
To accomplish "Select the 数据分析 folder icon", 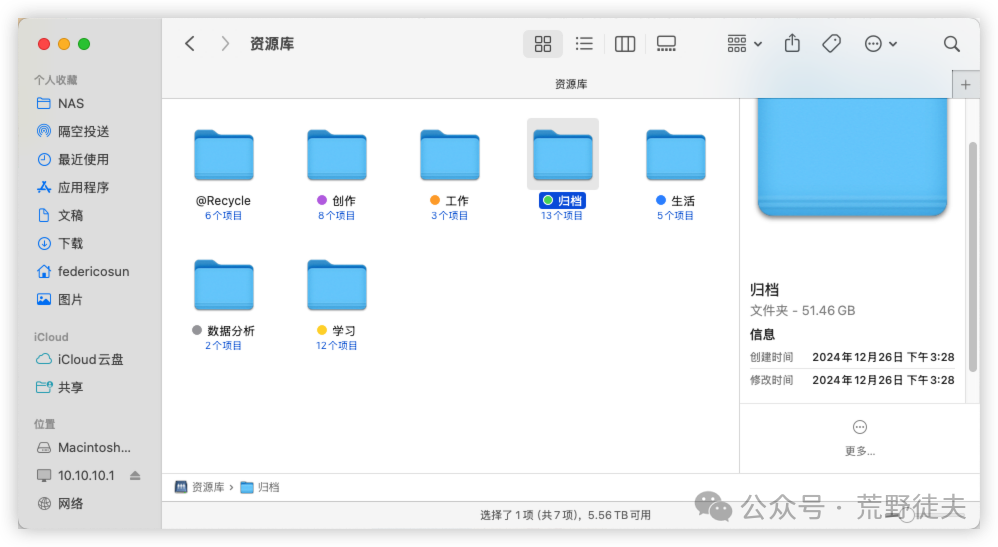I will pos(223,285).
